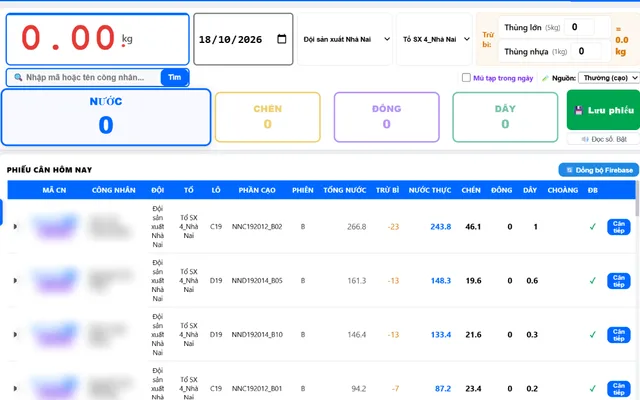The height and width of the screenshot is (400, 640).
Task: Click the CÔNG NHÂN column header
Action: 113,190
